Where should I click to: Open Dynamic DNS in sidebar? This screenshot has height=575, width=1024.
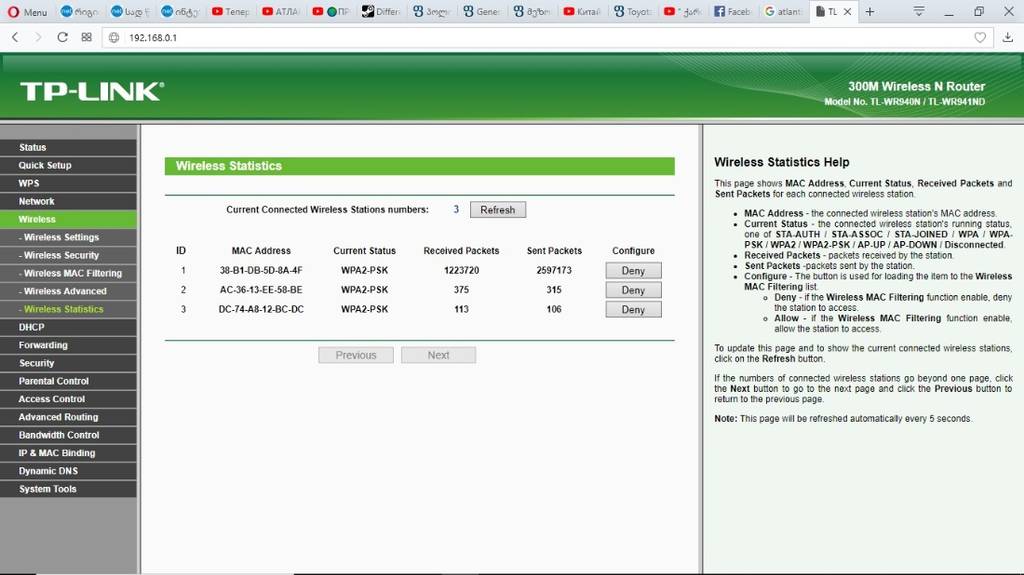tap(69, 470)
